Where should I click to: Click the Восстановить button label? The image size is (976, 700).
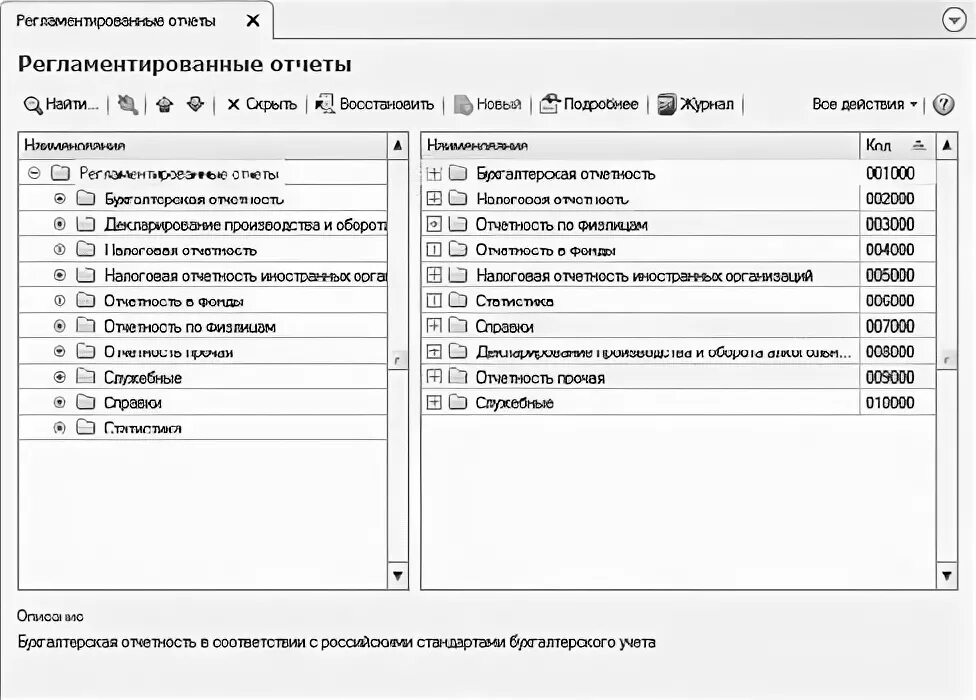point(387,104)
